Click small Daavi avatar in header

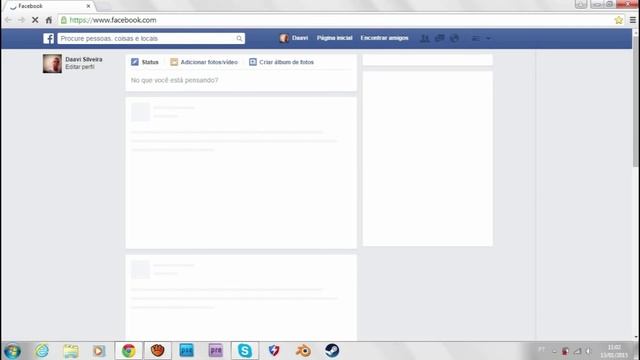[284, 38]
